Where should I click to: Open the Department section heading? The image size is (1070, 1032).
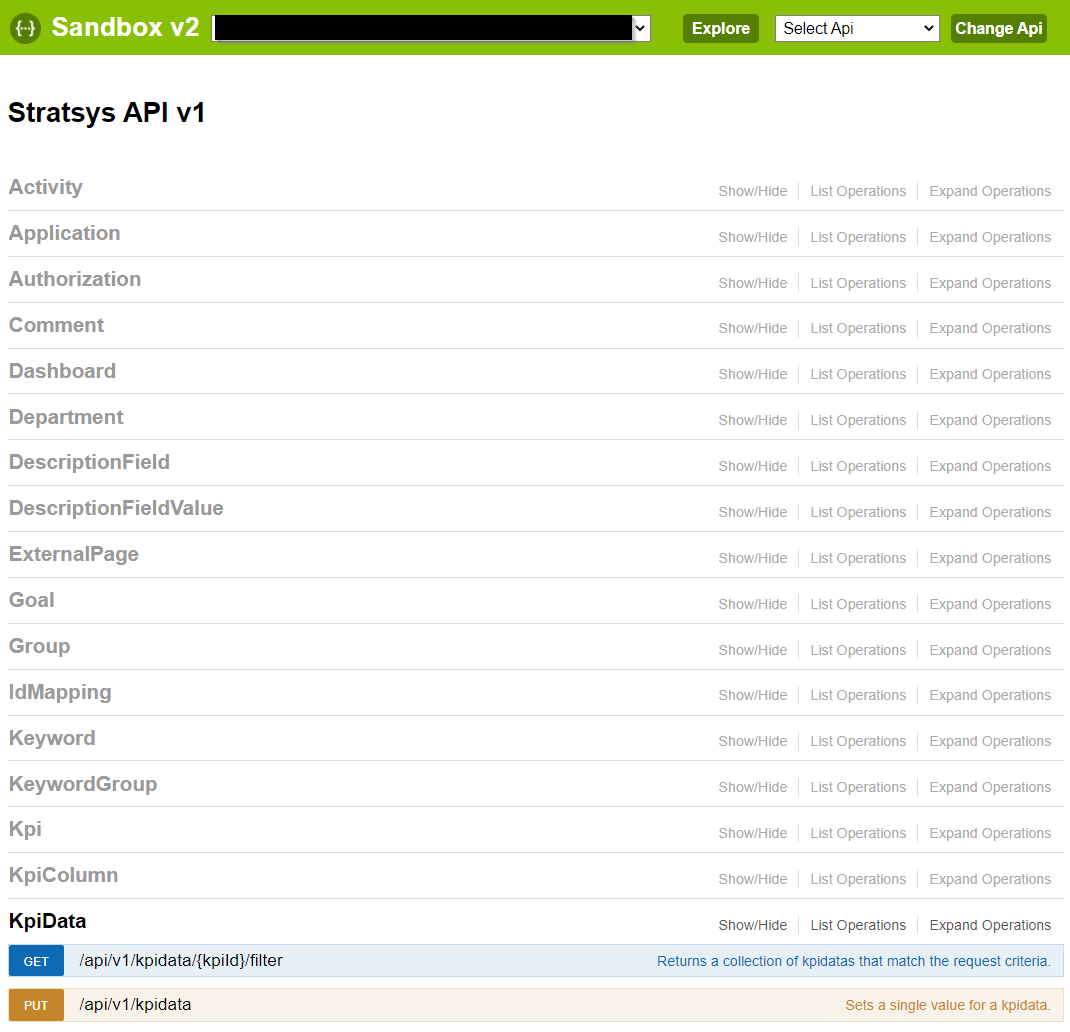point(66,417)
